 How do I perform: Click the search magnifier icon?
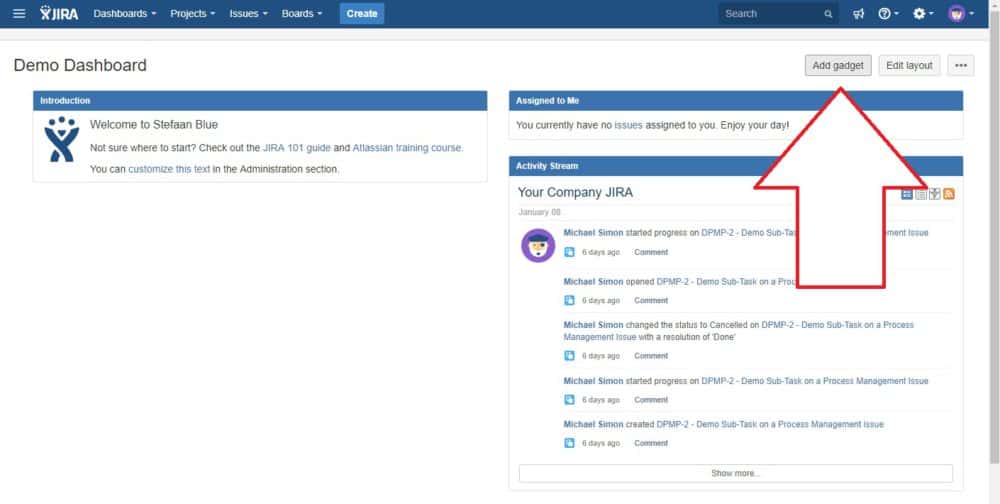click(x=828, y=14)
